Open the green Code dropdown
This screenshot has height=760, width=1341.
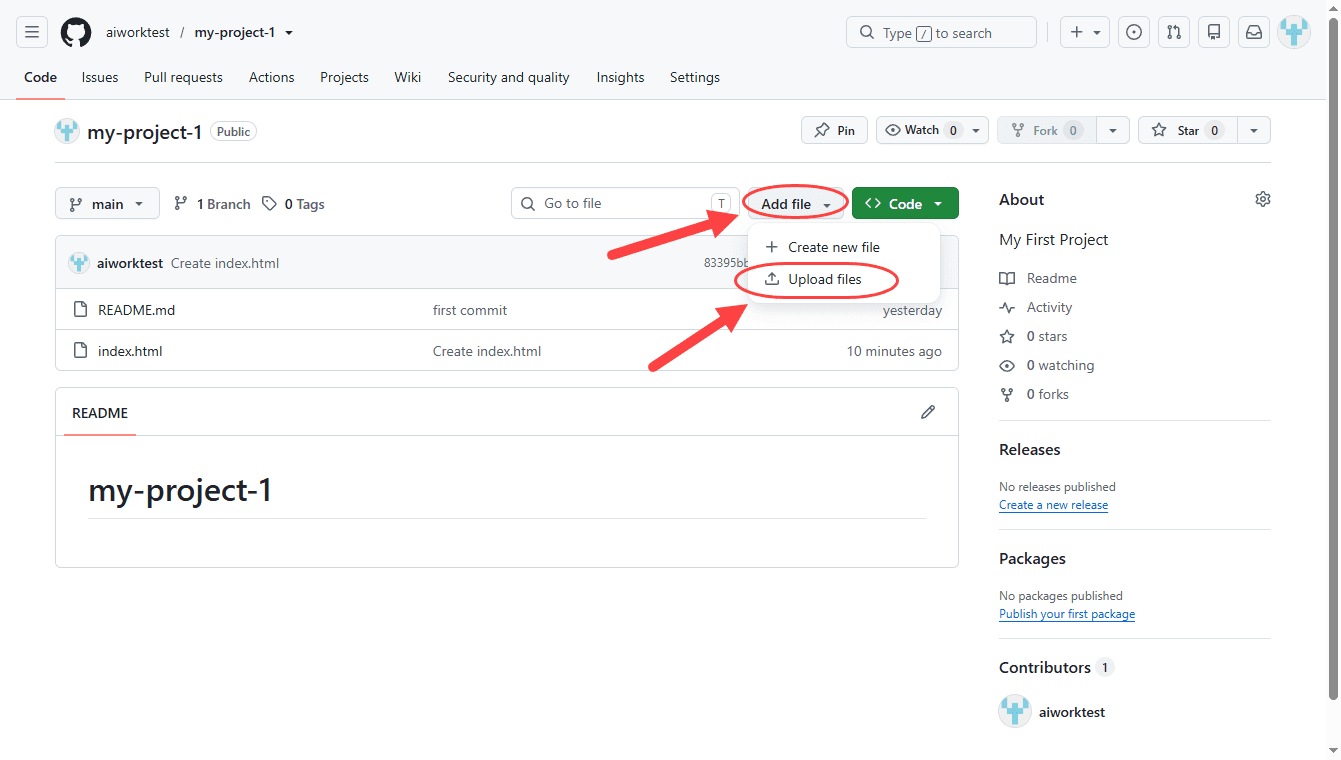click(905, 204)
